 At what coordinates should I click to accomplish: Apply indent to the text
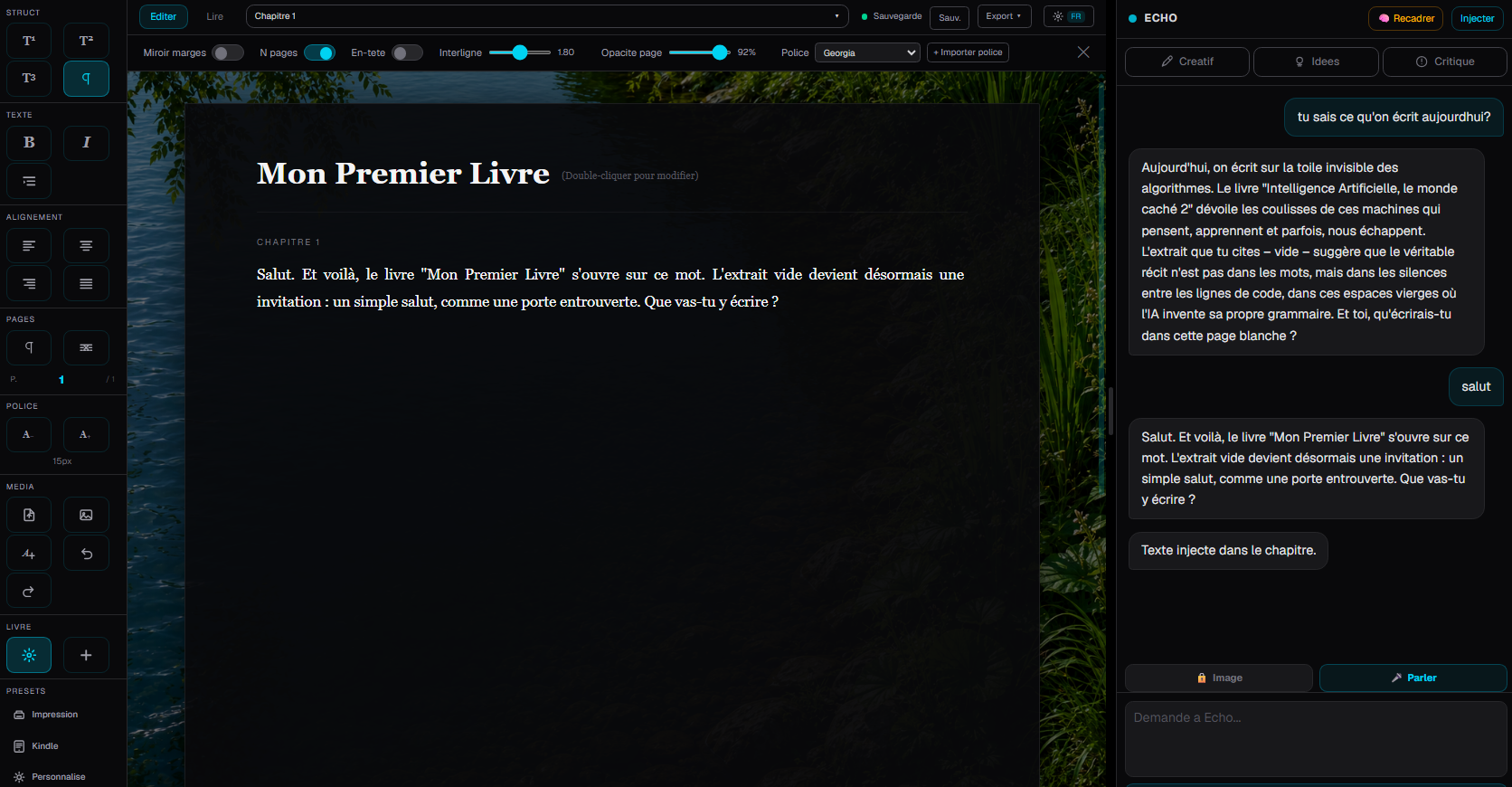[29, 181]
